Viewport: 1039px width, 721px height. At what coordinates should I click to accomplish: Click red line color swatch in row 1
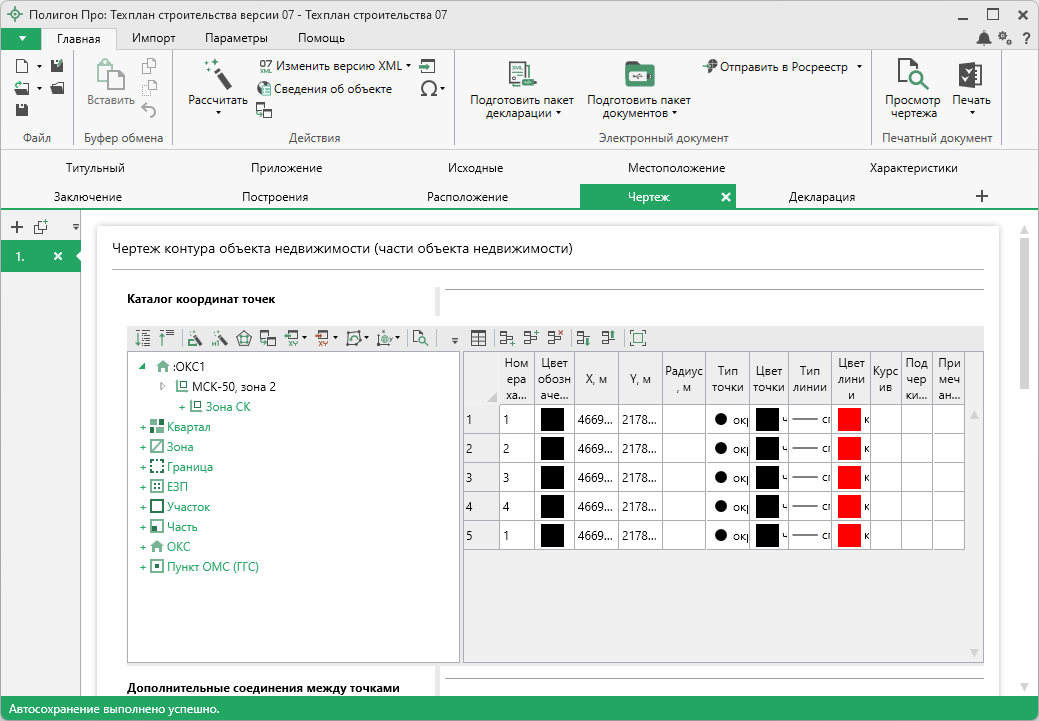point(849,419)
